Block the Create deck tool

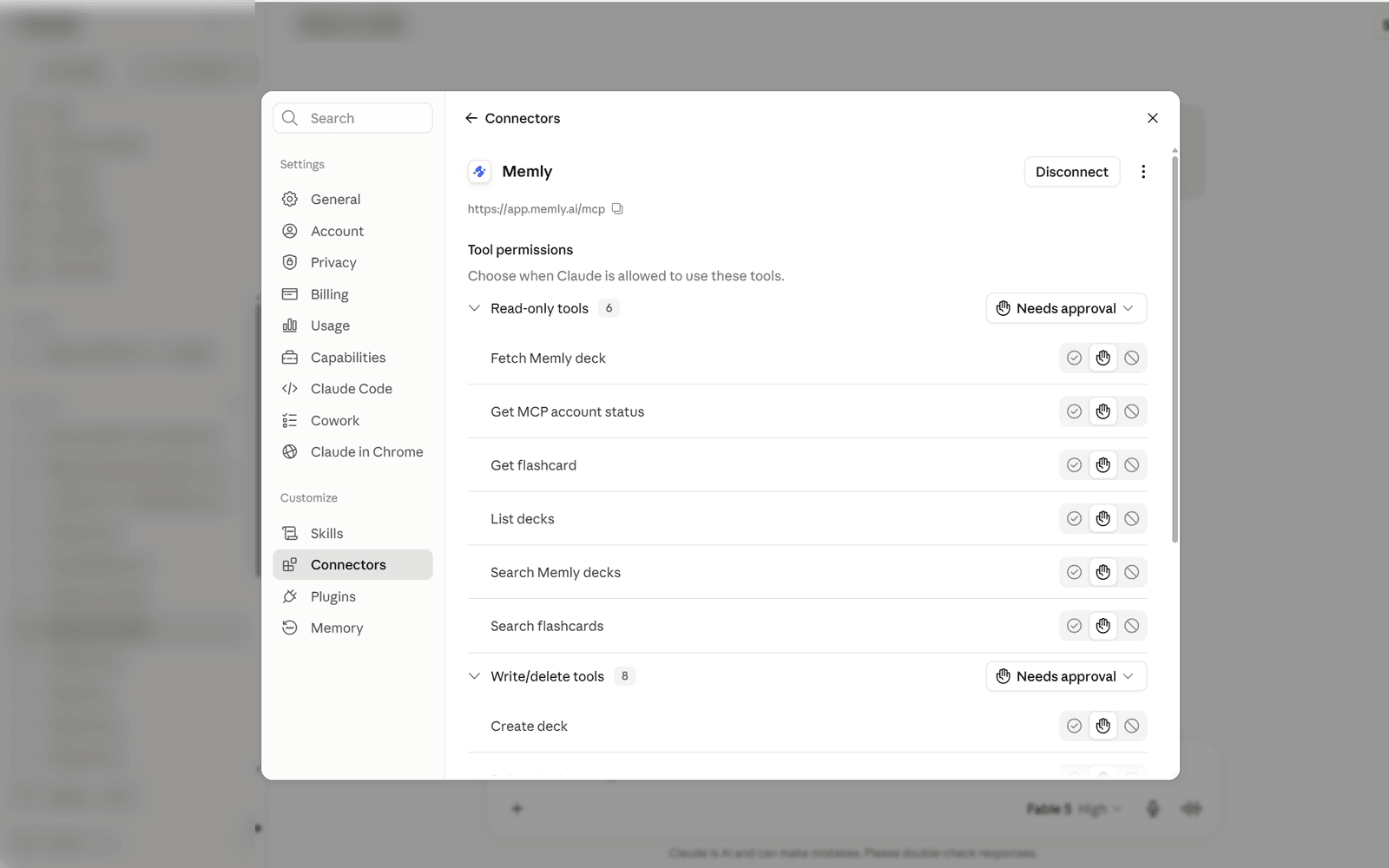click(1132, 726)
